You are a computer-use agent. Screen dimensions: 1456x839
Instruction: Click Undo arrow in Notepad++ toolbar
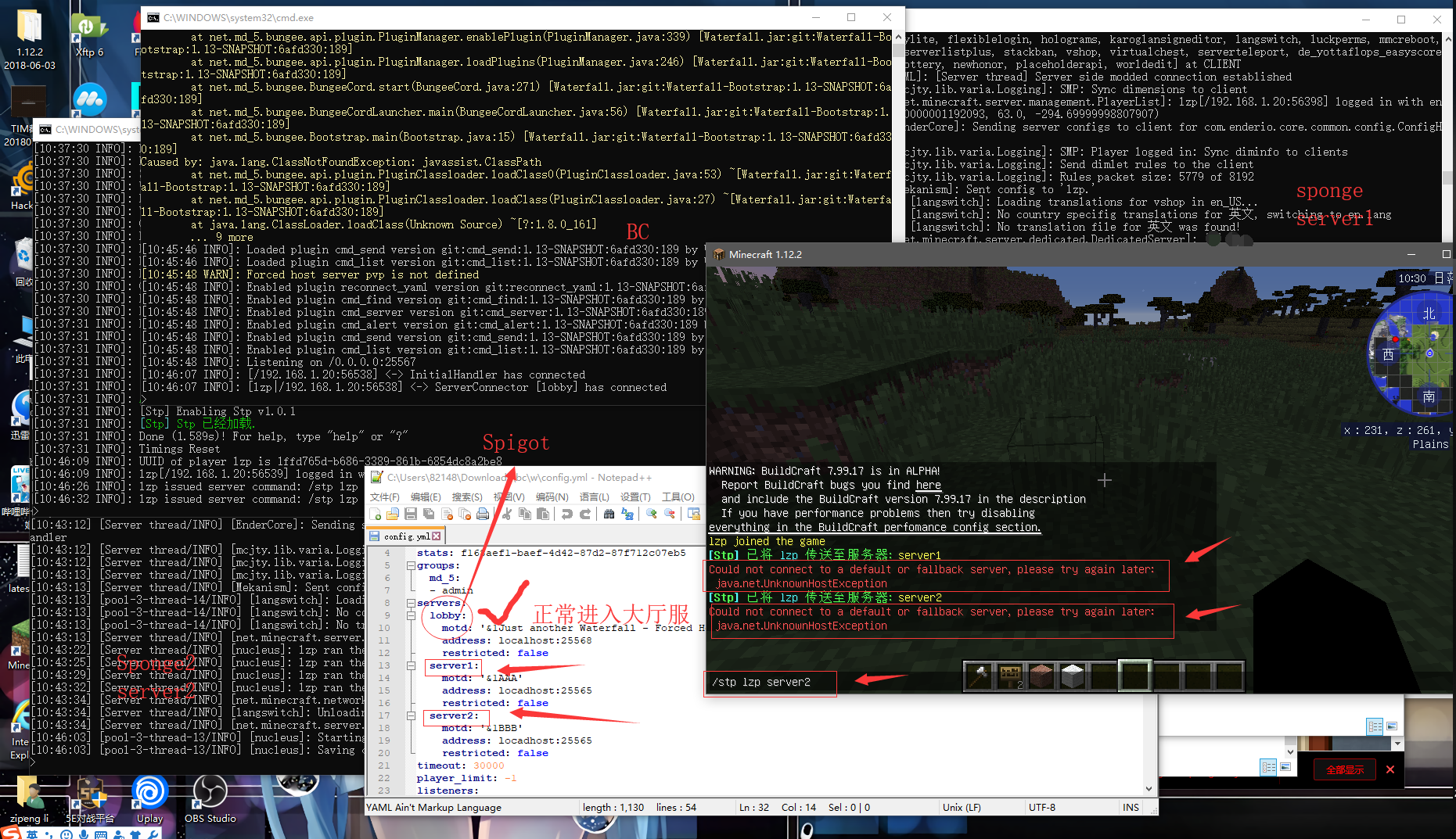(x=567, y=514)
